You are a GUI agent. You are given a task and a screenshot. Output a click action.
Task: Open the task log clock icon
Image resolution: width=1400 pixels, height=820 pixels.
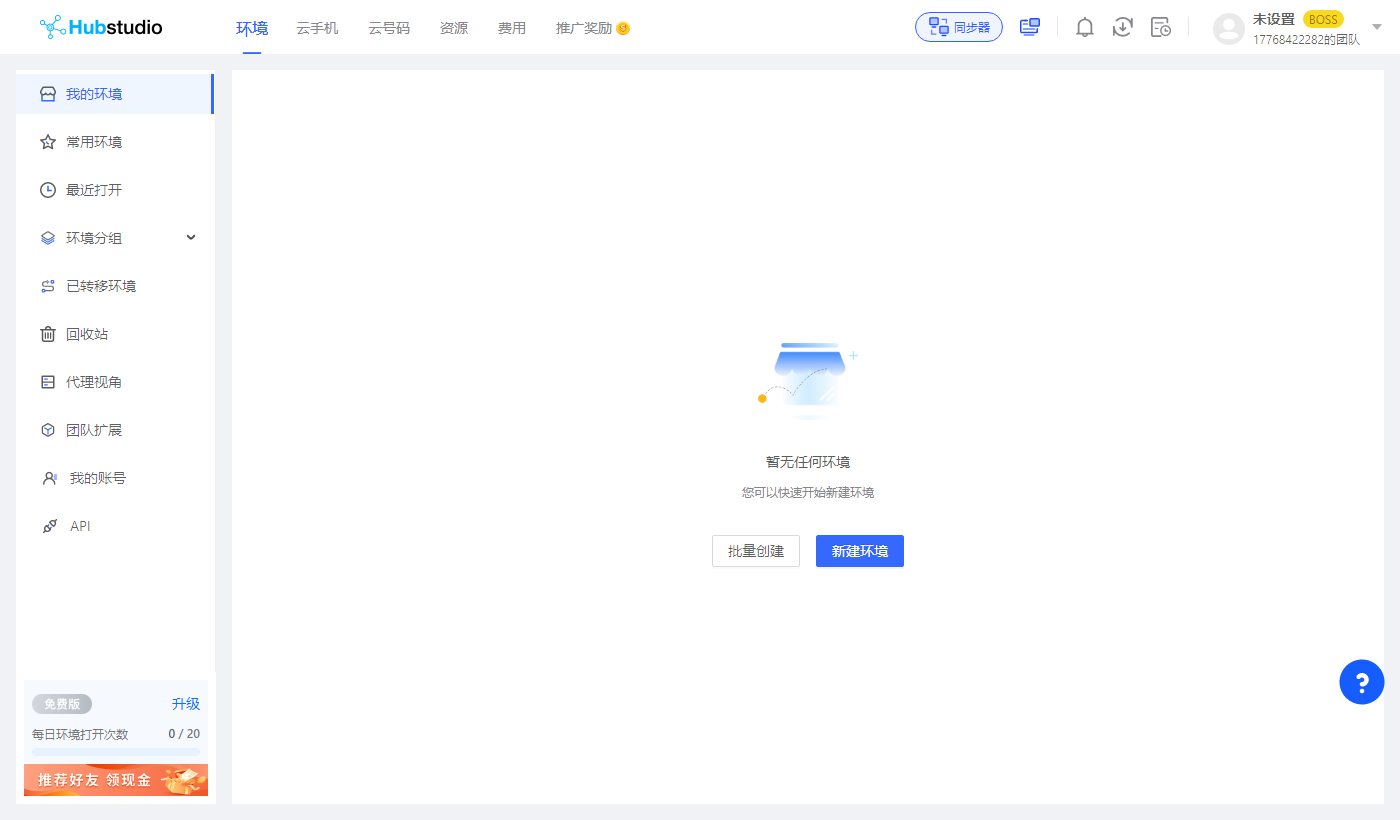point(1161,27)
